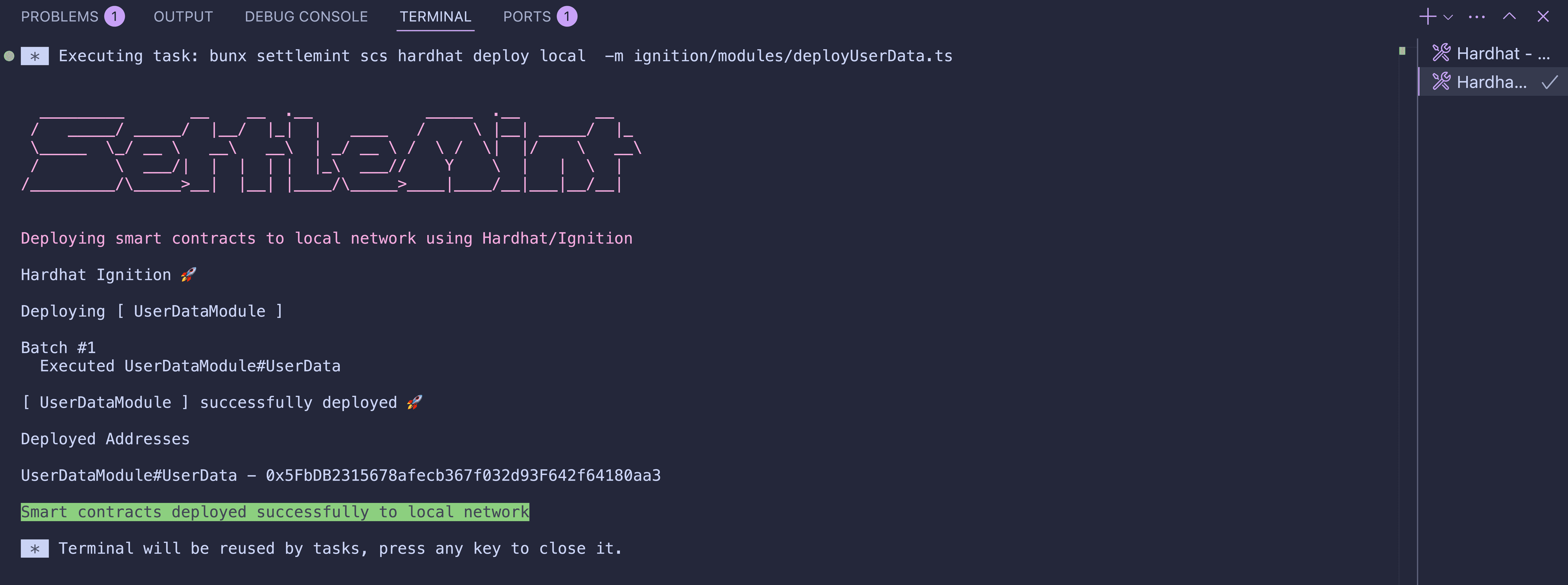Click tools icon of second Hardhat terminal
Image resolution: width=1568 pixels, height=585 pixels.
click(1441, 81)
